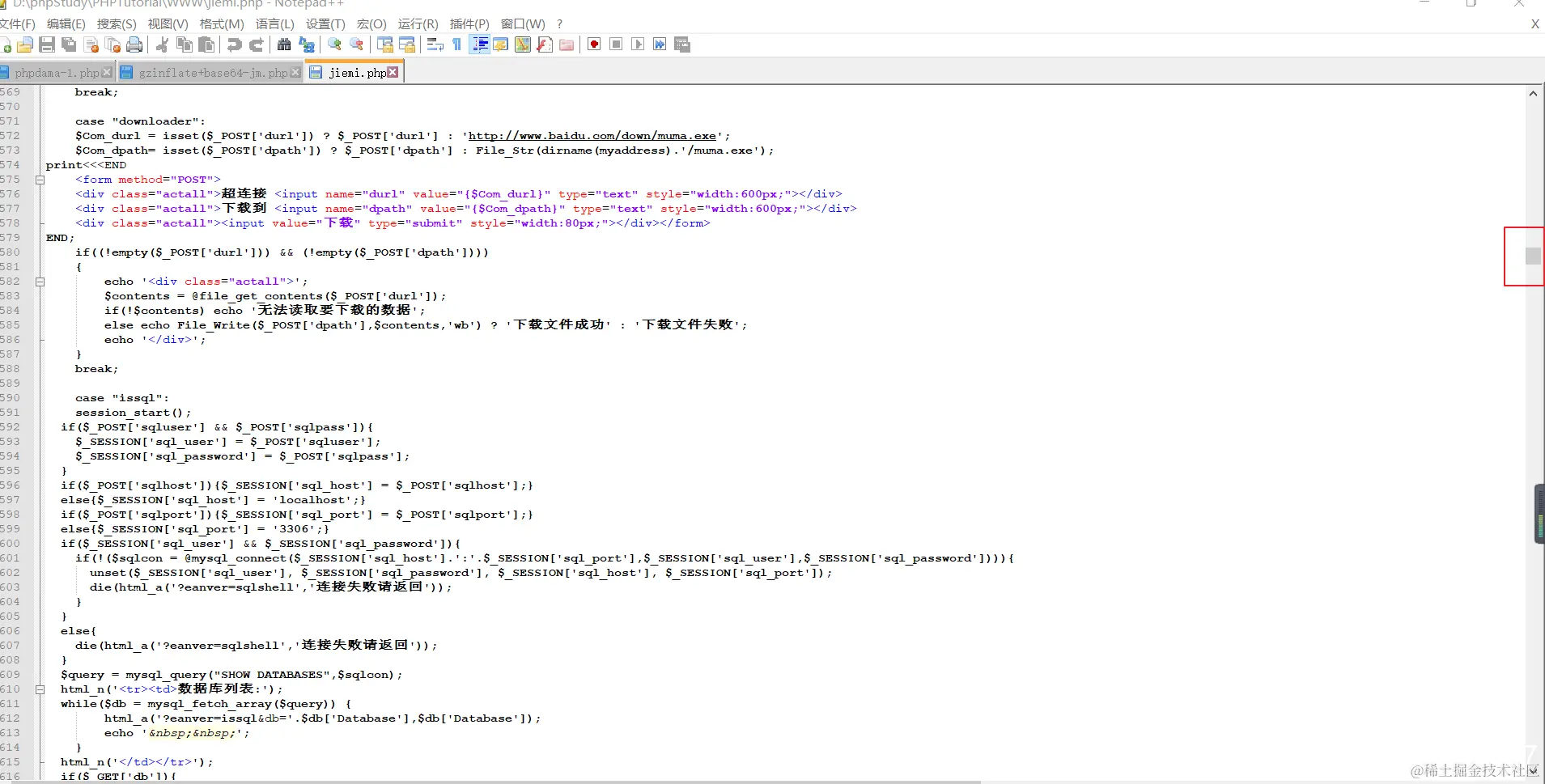Open the 设置(T) menu
Viewport: 1545px width, 784px height.
click(x=325, y=24)
